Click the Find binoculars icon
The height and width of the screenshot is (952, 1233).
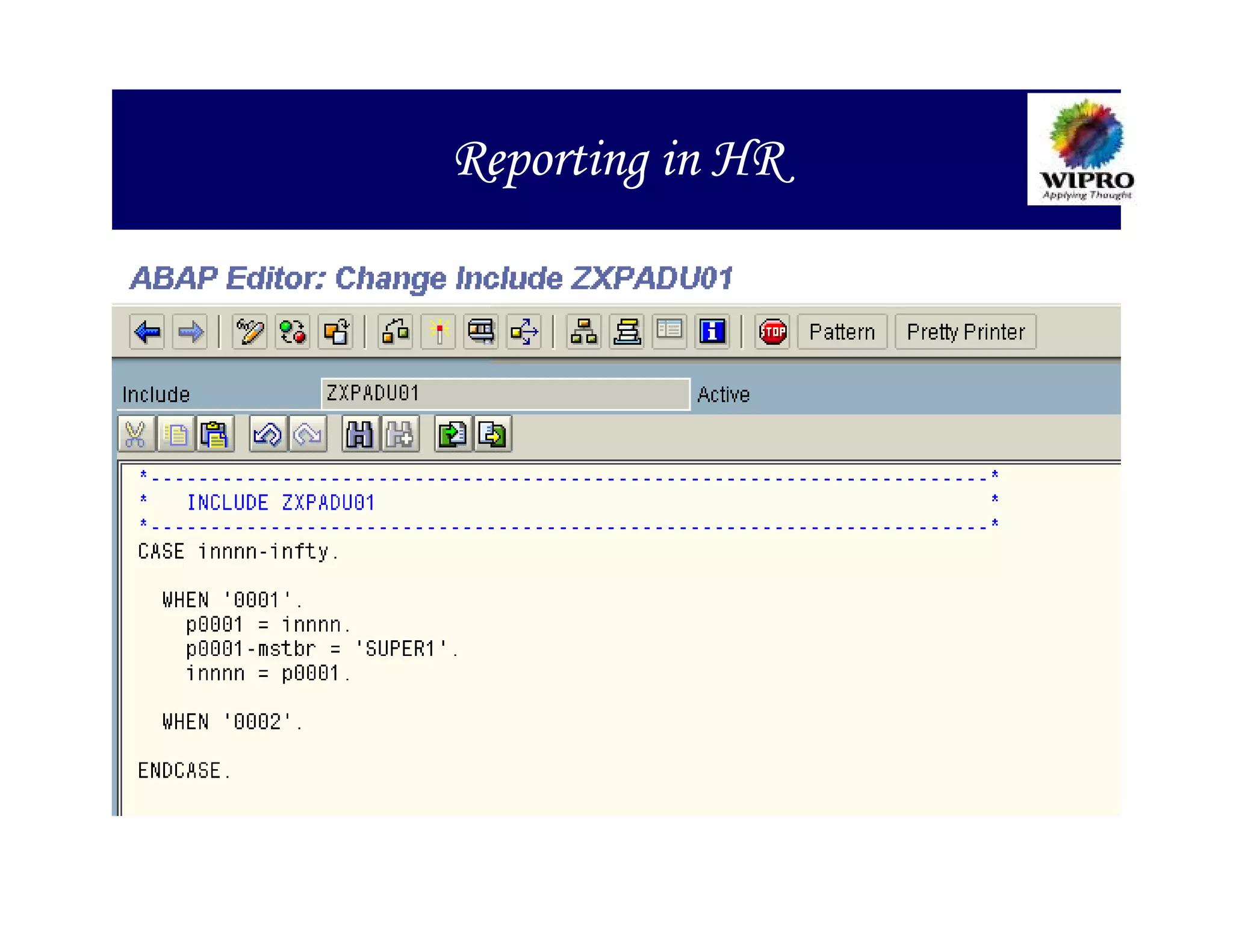tap(360, 434)
